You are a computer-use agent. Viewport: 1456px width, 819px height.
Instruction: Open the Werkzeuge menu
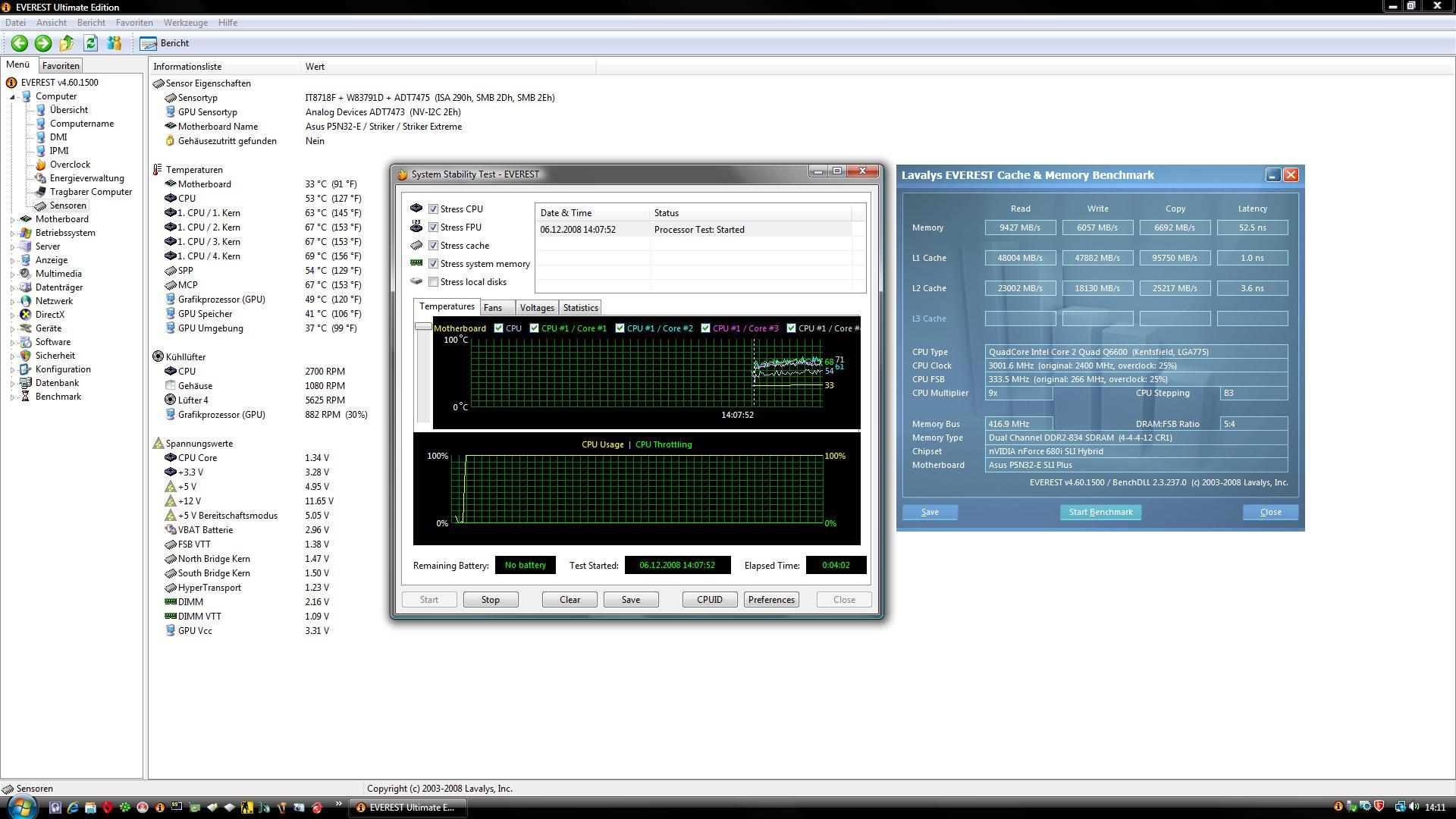tap(185, 23)
